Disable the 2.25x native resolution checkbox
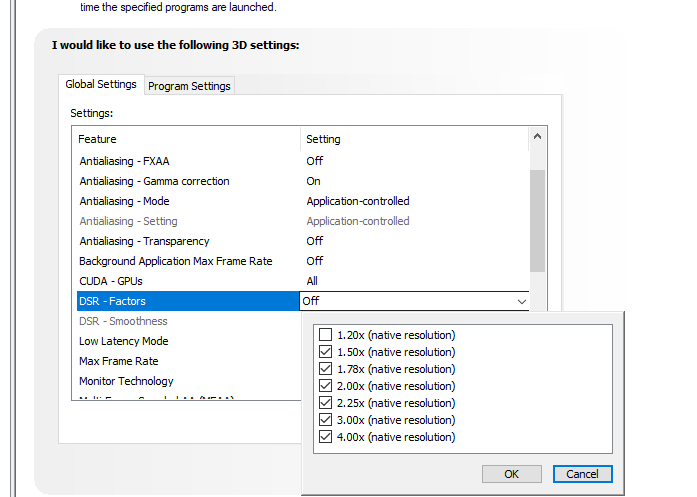This screenshot has height=497, width=697. 325,403
